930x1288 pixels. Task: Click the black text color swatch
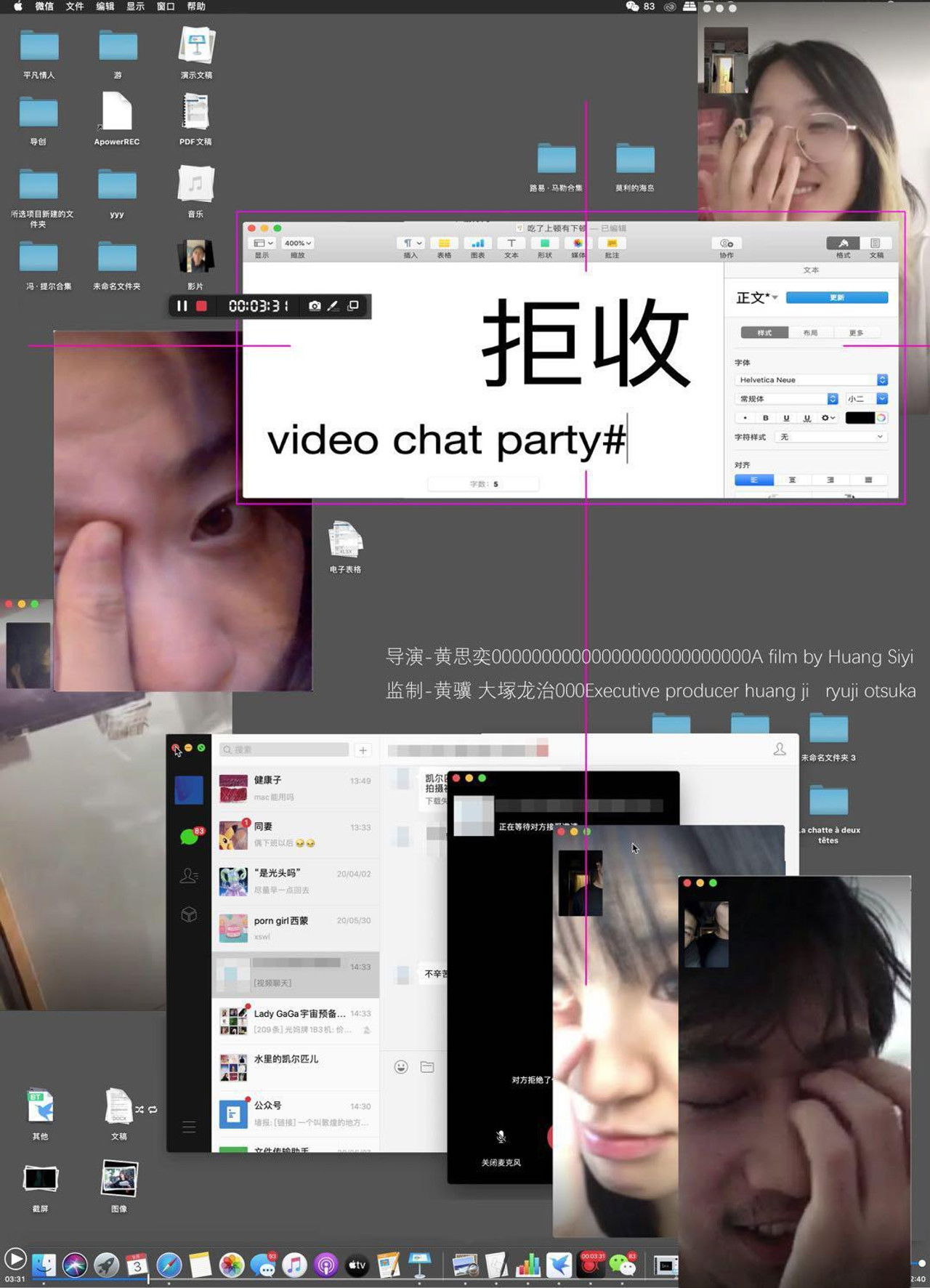859,418
